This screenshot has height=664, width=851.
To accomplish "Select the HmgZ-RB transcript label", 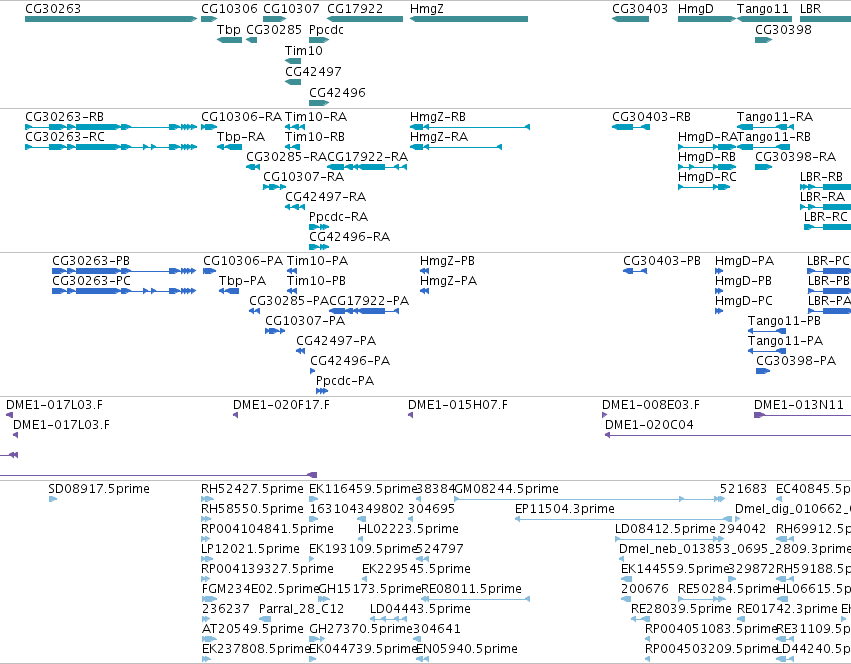I will (x=438, y=117).
